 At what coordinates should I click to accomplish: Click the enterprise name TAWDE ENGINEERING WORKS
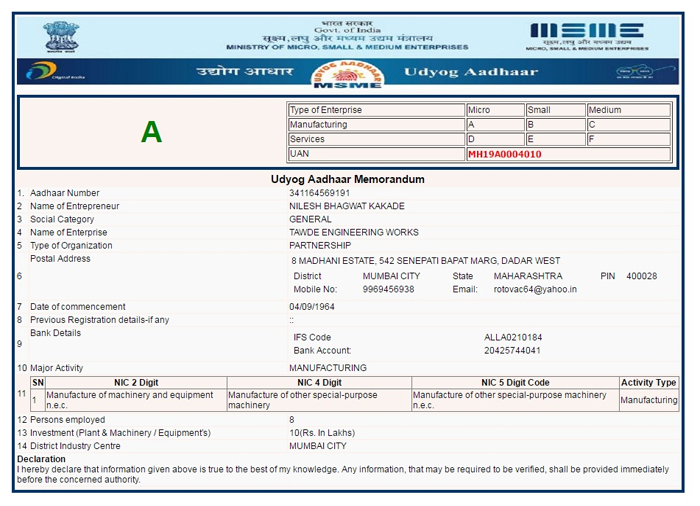[354, 232]
